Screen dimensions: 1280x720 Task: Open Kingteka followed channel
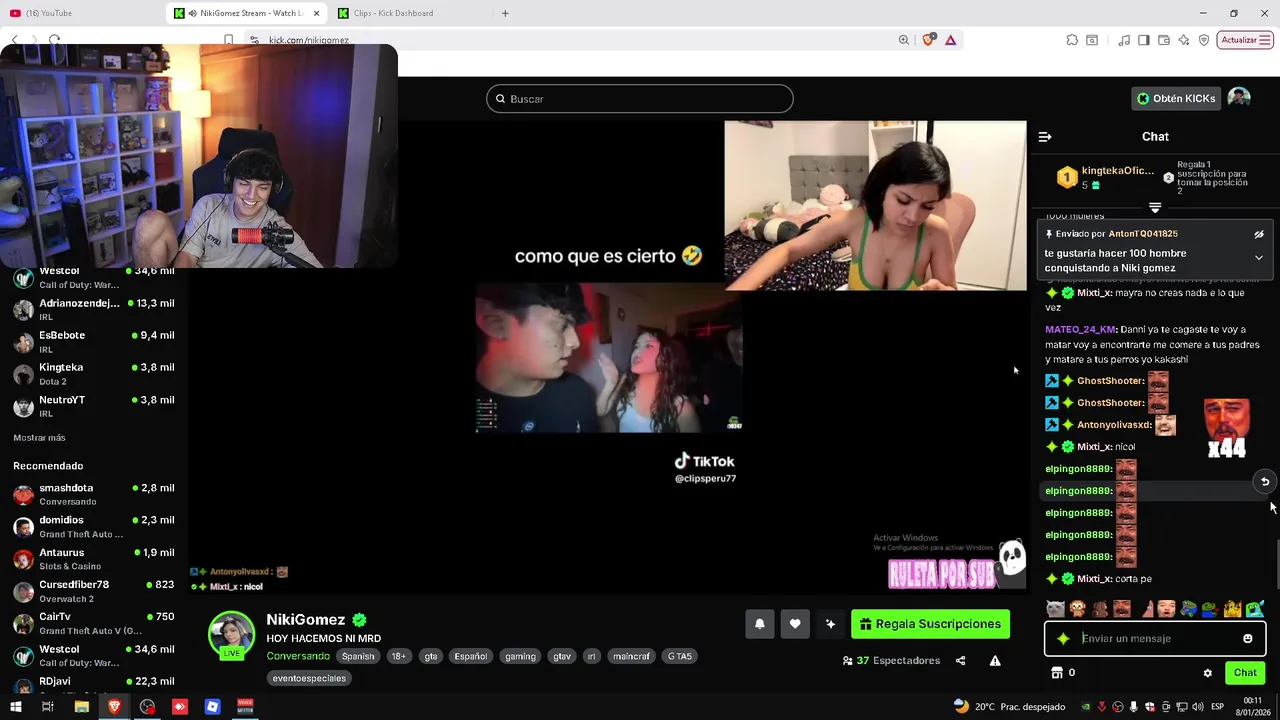point(94,374)
